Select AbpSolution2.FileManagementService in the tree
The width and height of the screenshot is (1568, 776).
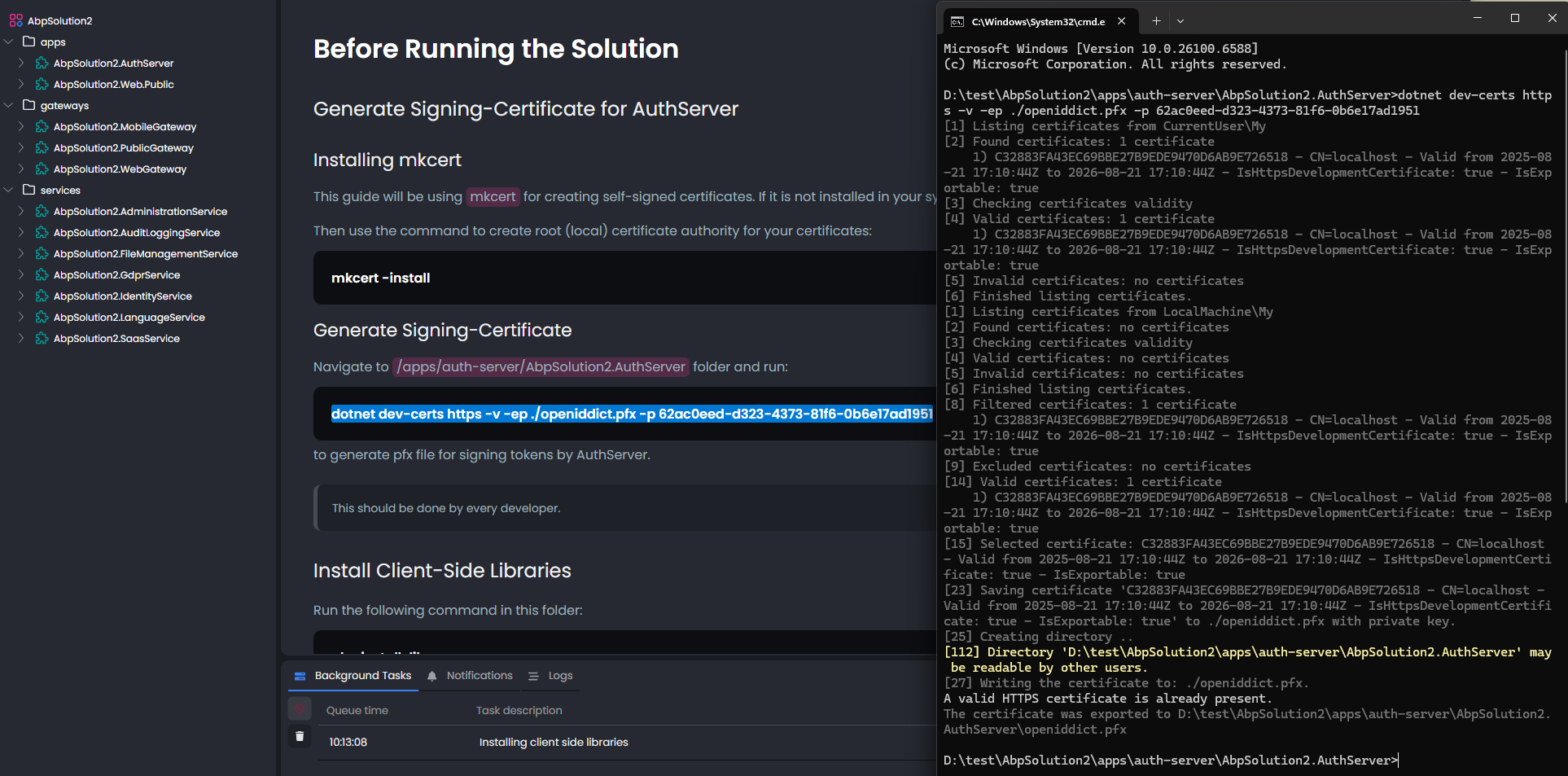[x=146, y=253]
